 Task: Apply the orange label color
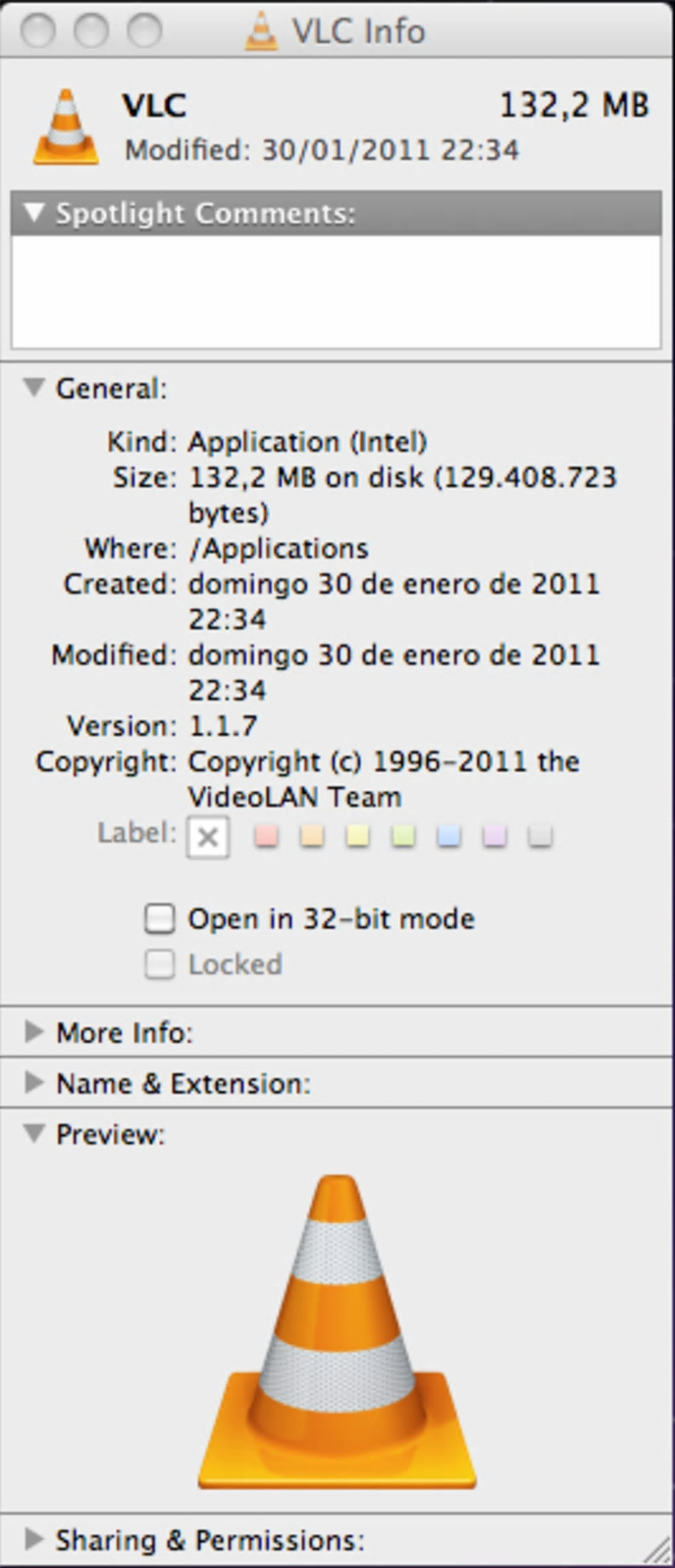click(x=312, y=836)
